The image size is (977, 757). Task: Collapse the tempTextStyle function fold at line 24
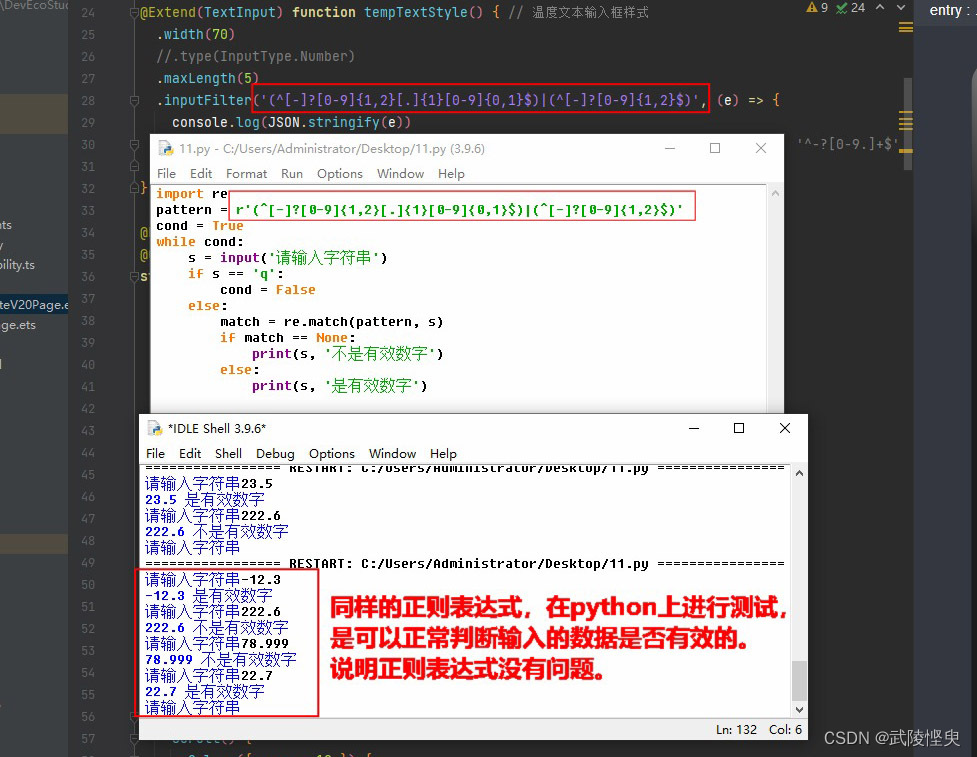(x=135, y=12)
